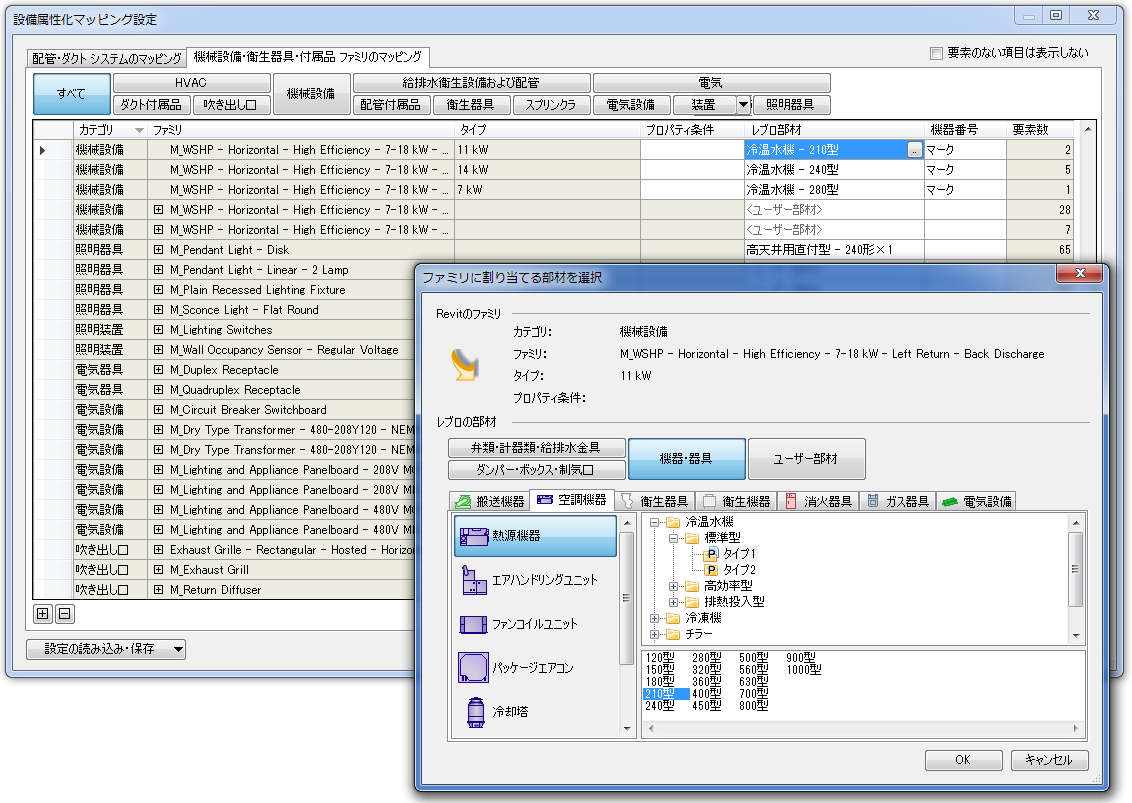This screenshot has width=1132, height=803.
Task: Close the ファミリに割り当てる部材を選択 dialog
Action: (x=1081, y=273)
